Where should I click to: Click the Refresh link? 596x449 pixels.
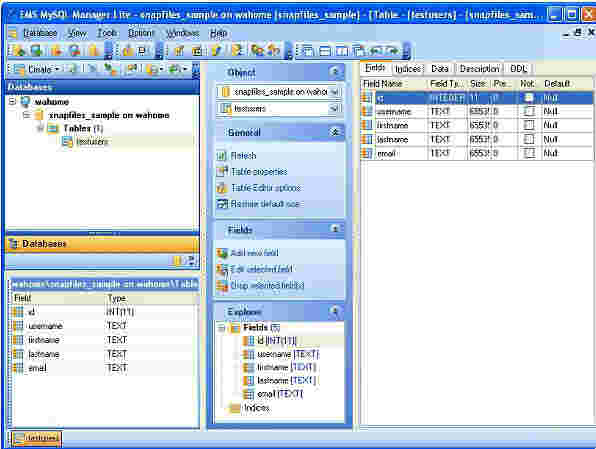(x=243, y=156)
